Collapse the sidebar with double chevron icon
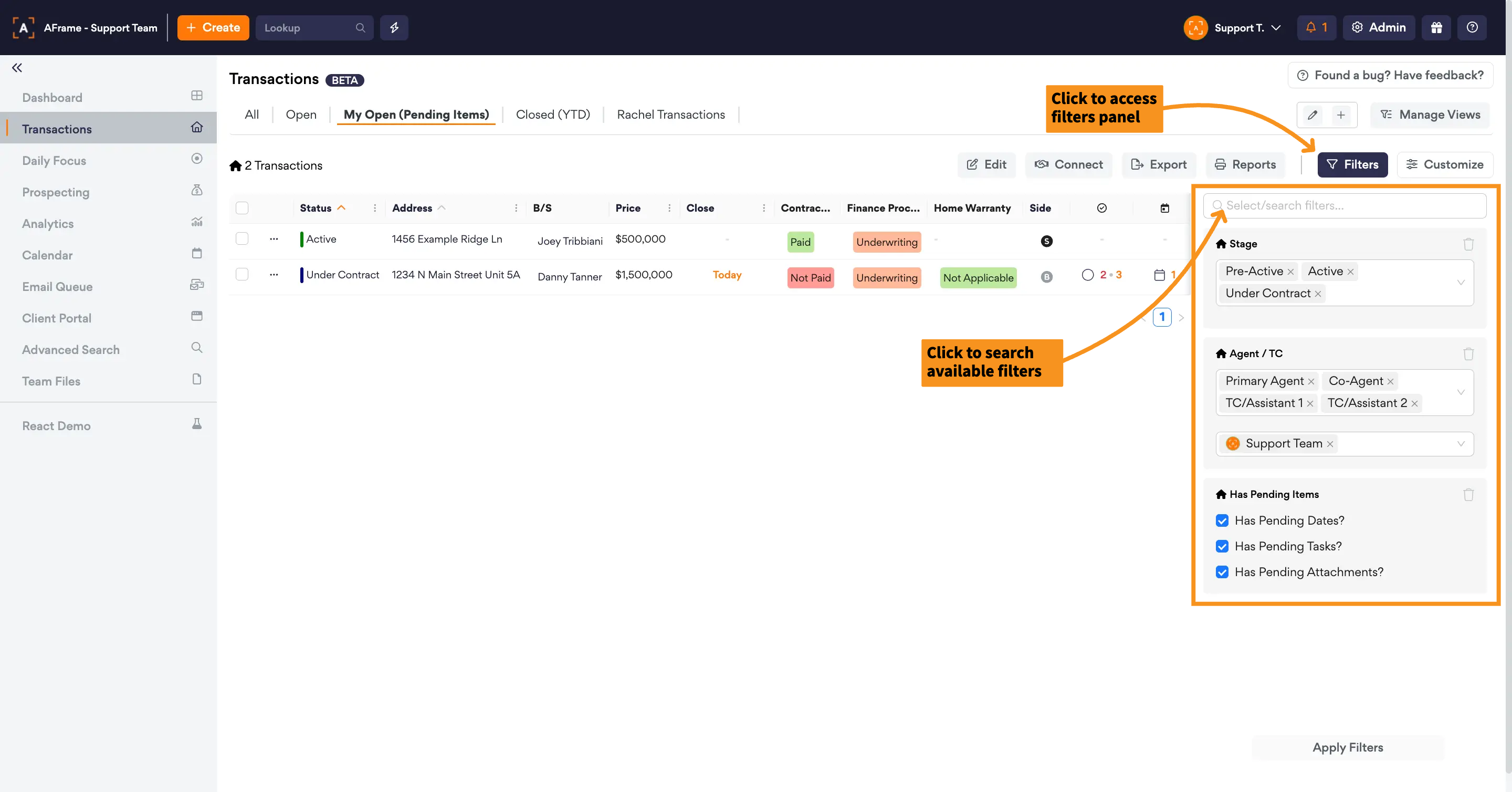The width and height of the screenshot is (1512, 792). pyautogui.click(x=17, y=68)
